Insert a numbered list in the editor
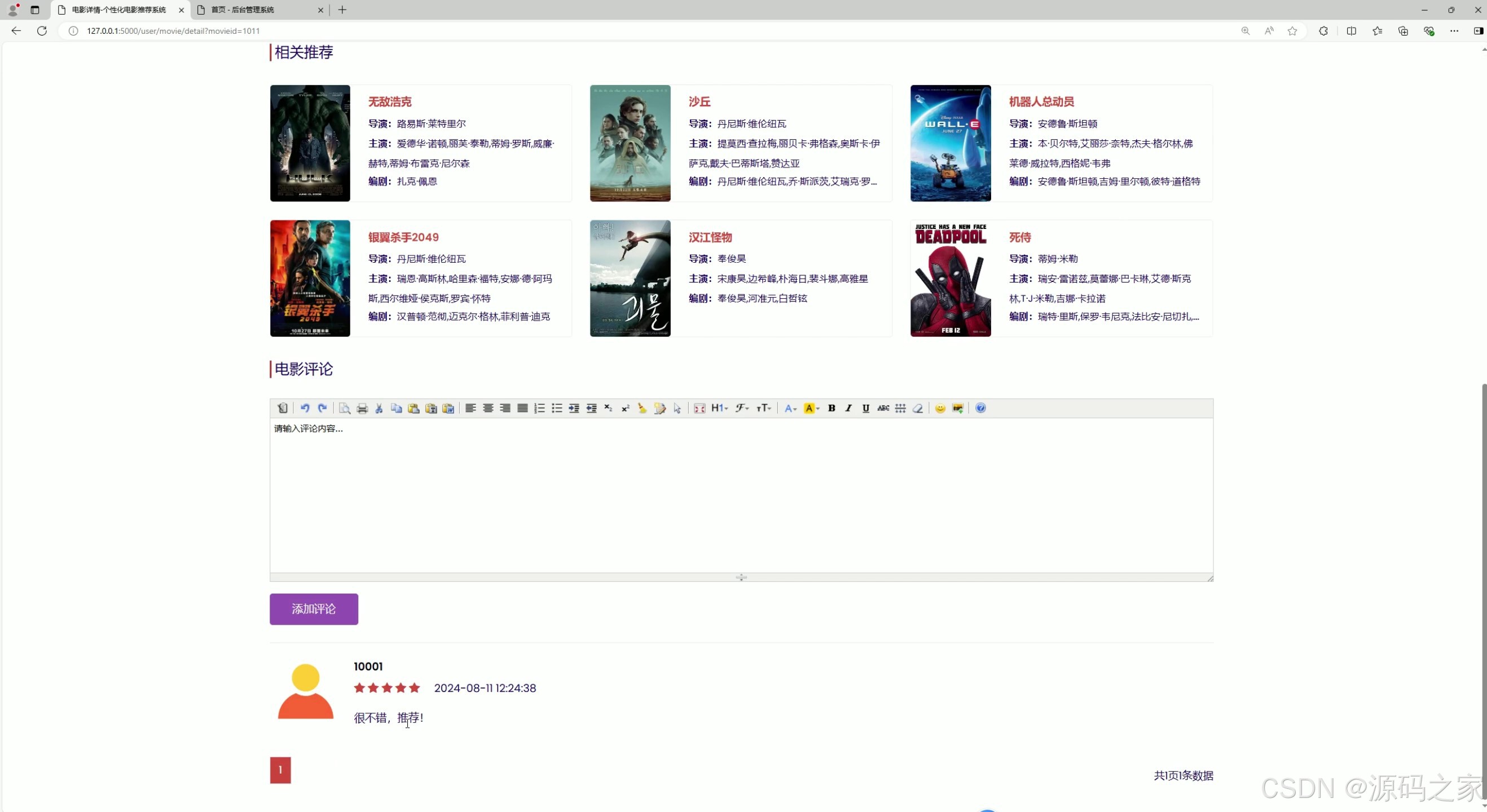Screen dimensions: 1487x812 (x=540, y=409)
